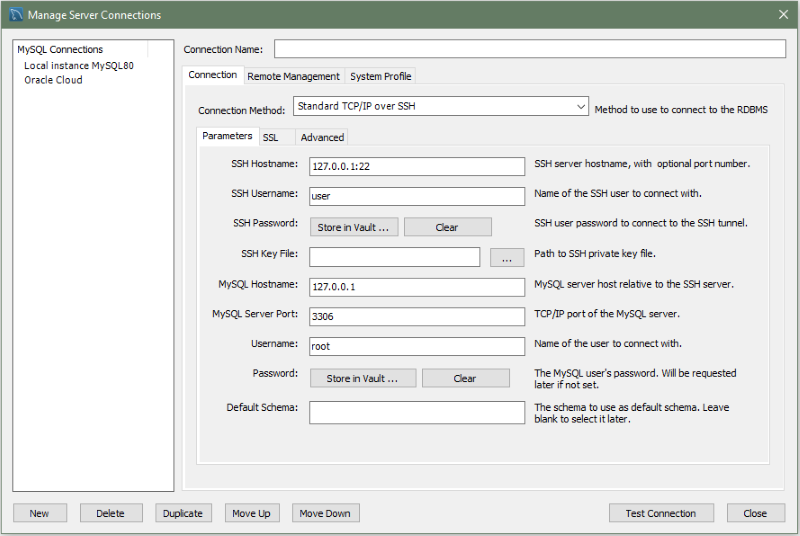Select the Oracle Cloud connection
Viewport: 800px width, 536px height.
pyautogui.click(x=53, y=80)
